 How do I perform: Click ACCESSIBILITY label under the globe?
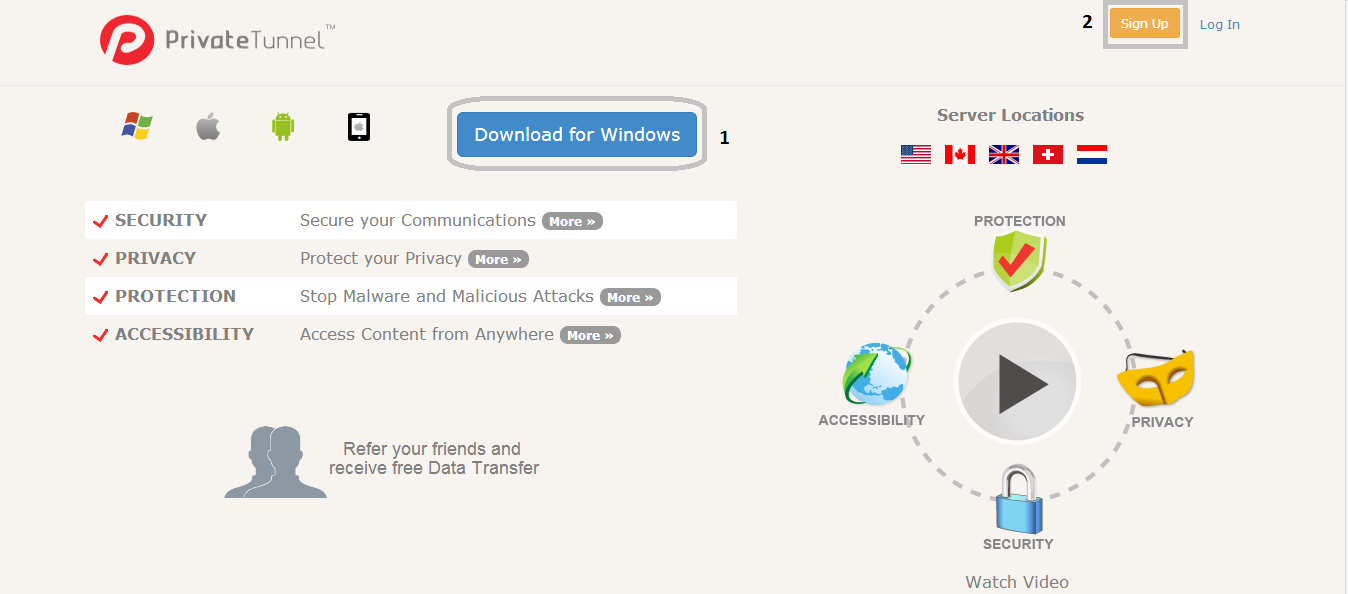click(x=871, y=420)
